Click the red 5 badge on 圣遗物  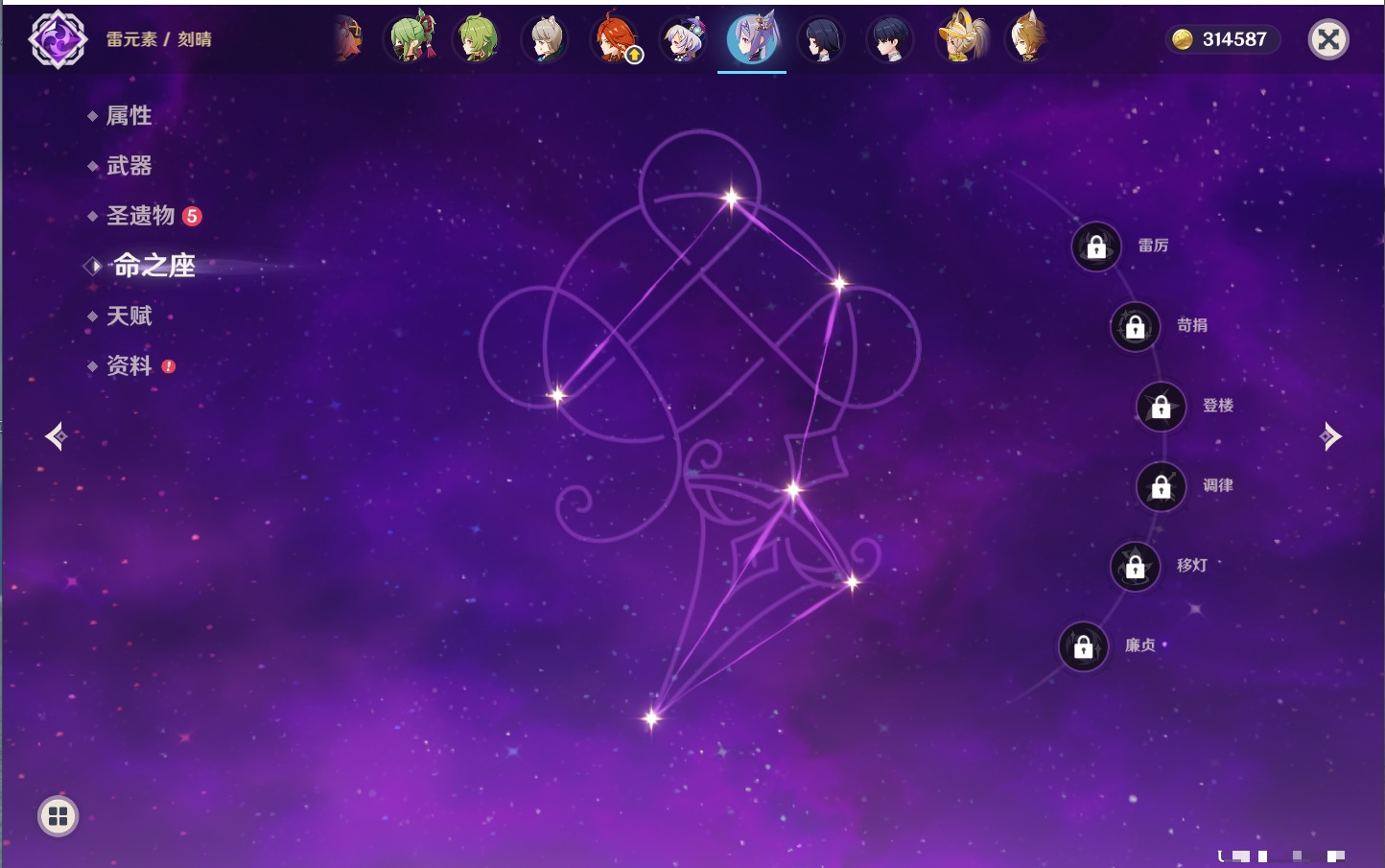[x=192, y=216]
